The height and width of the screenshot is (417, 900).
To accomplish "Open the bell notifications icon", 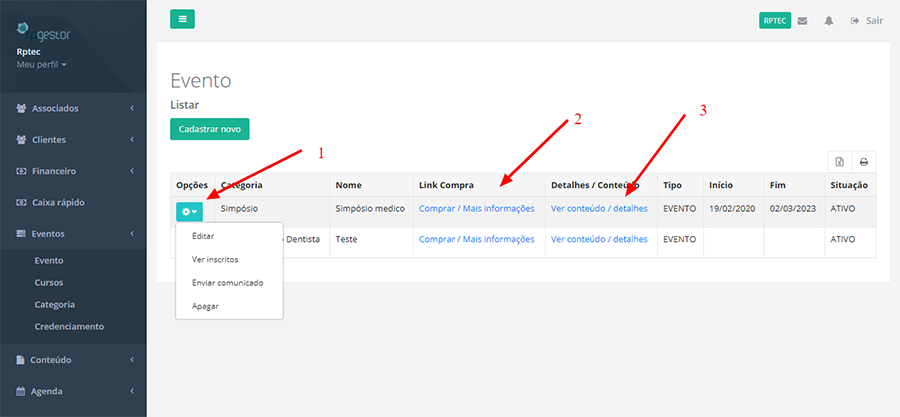I will point(829,20).
